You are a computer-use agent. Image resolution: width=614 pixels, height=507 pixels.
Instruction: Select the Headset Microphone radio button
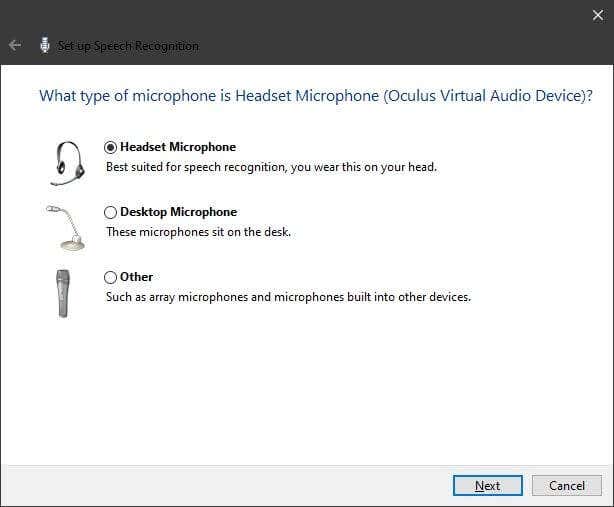pos(110,147)
